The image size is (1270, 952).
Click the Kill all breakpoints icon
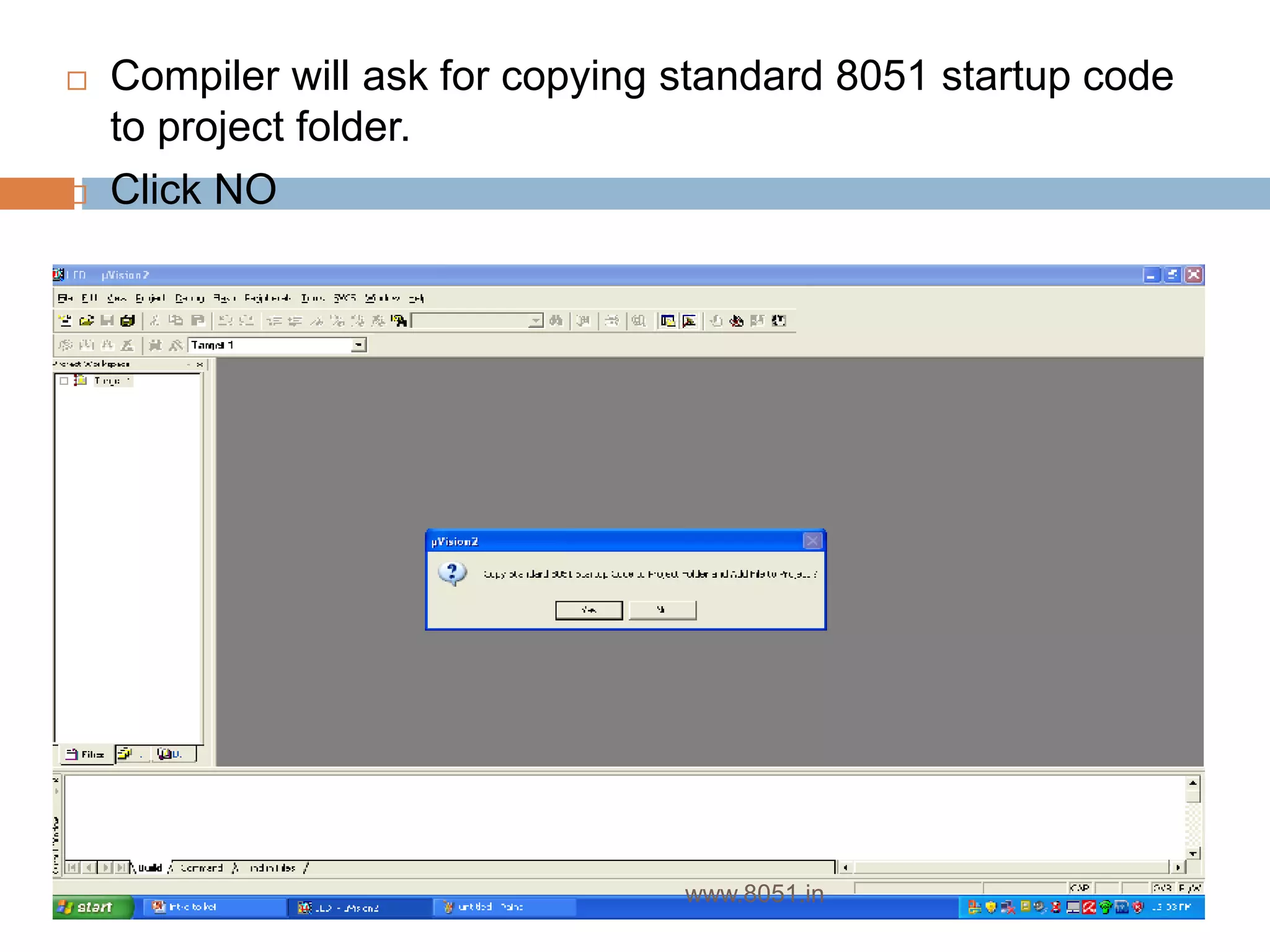[736, 320]
